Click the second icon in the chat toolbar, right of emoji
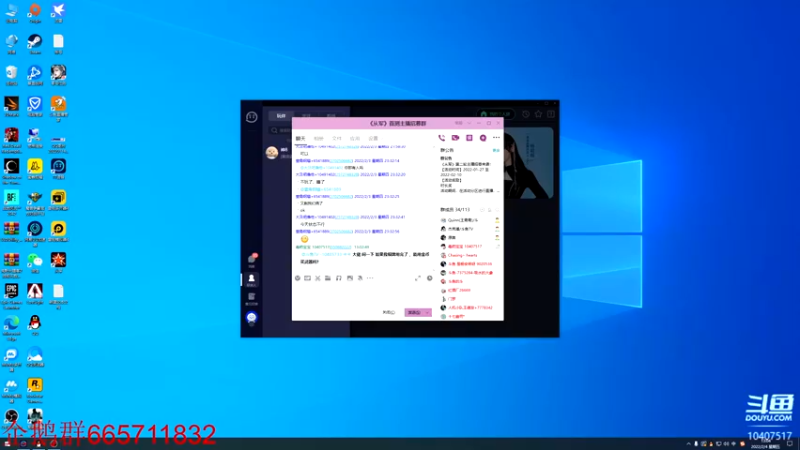800x450 pixels. pyautogui.click(x=308, y=278)
